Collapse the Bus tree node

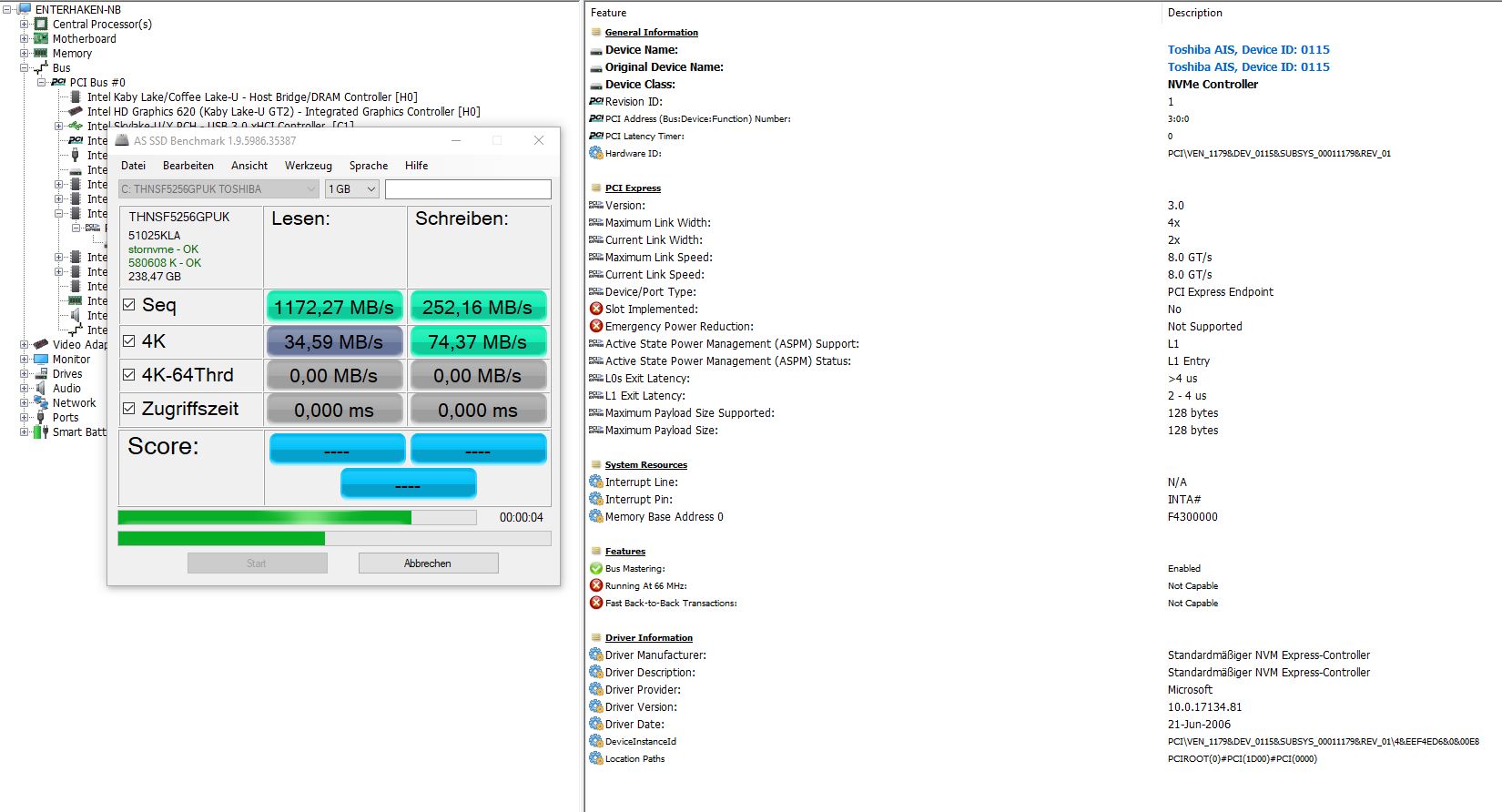click(25, 67)
